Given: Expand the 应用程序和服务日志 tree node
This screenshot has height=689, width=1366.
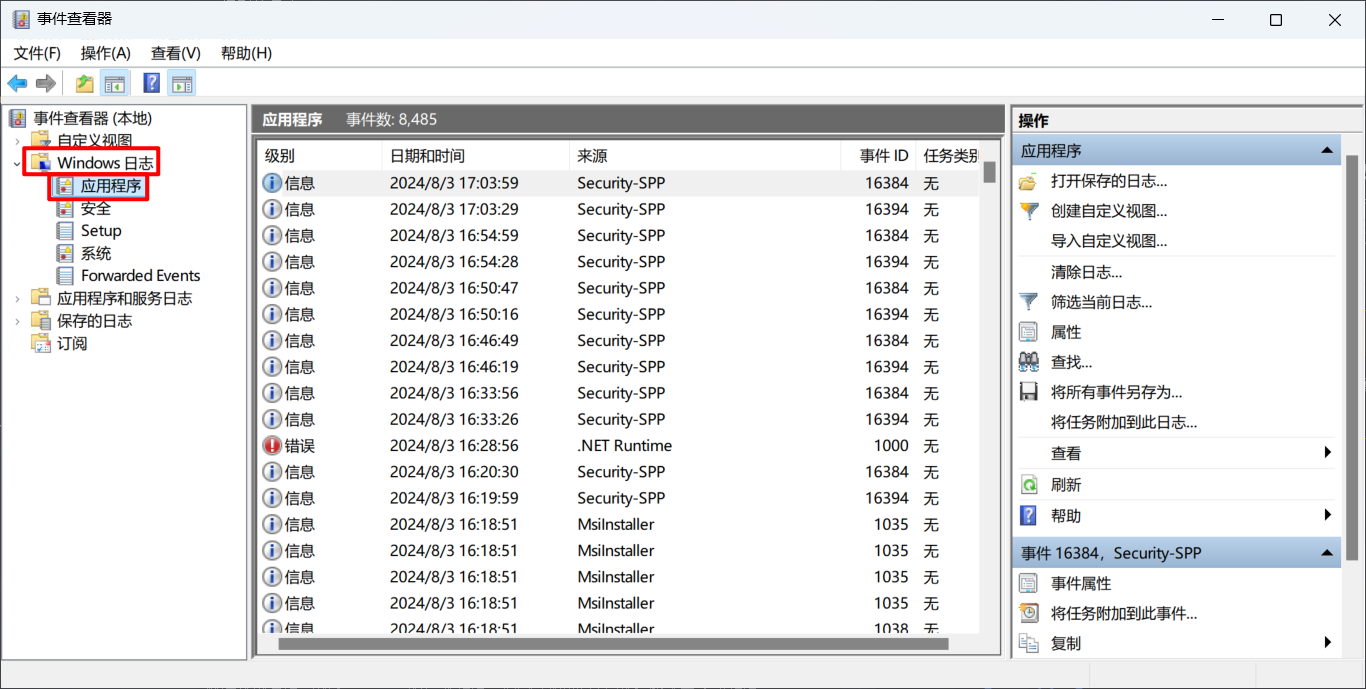Looking at the screenshot, I should pyautogui.click(x=17, y=298).
